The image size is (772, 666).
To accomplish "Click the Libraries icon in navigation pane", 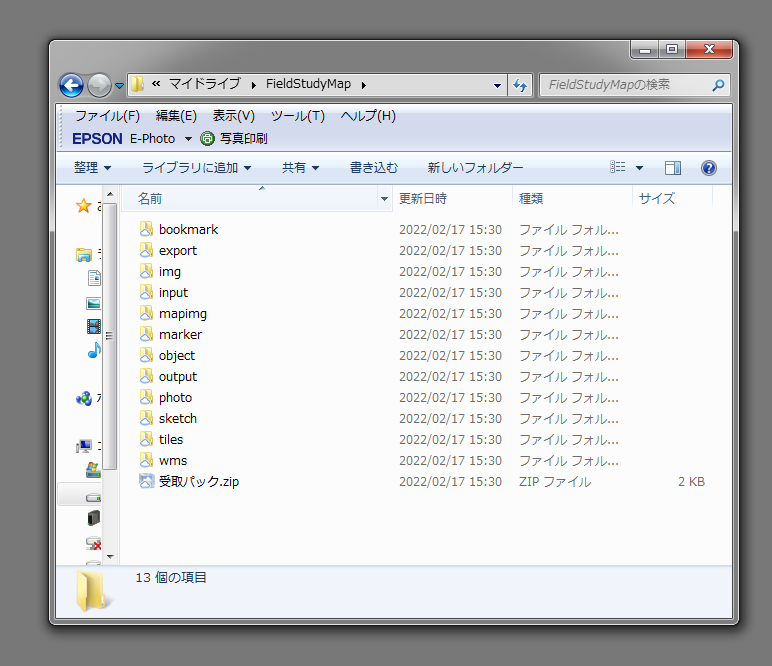I will coord(84,254).
